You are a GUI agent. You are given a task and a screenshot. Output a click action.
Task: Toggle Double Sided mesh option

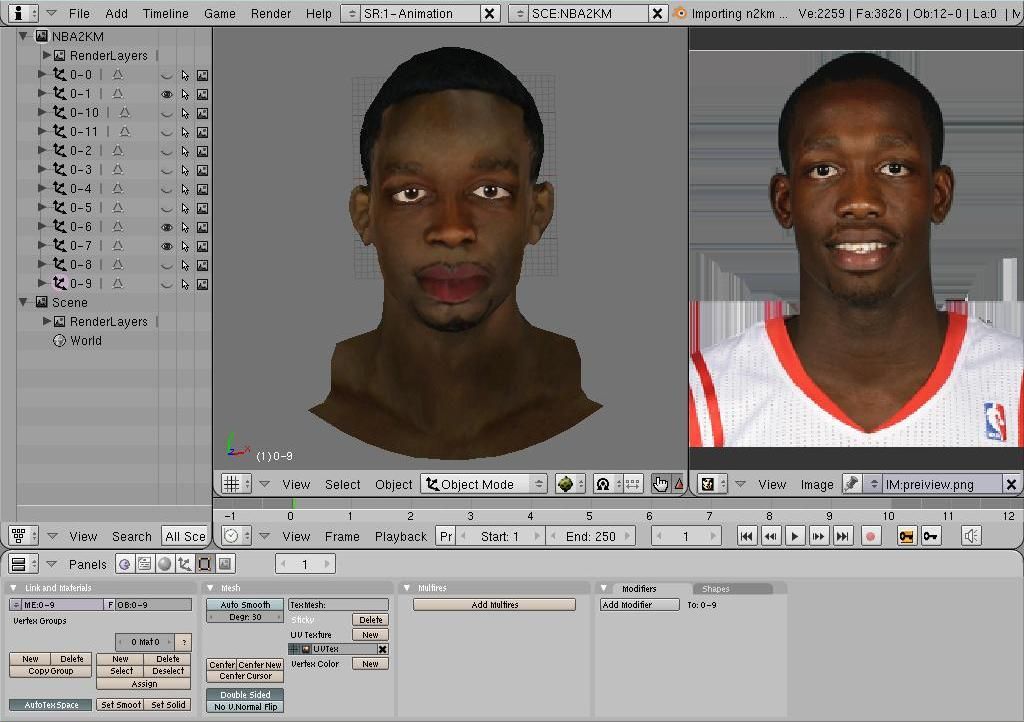tap(245, 694)
